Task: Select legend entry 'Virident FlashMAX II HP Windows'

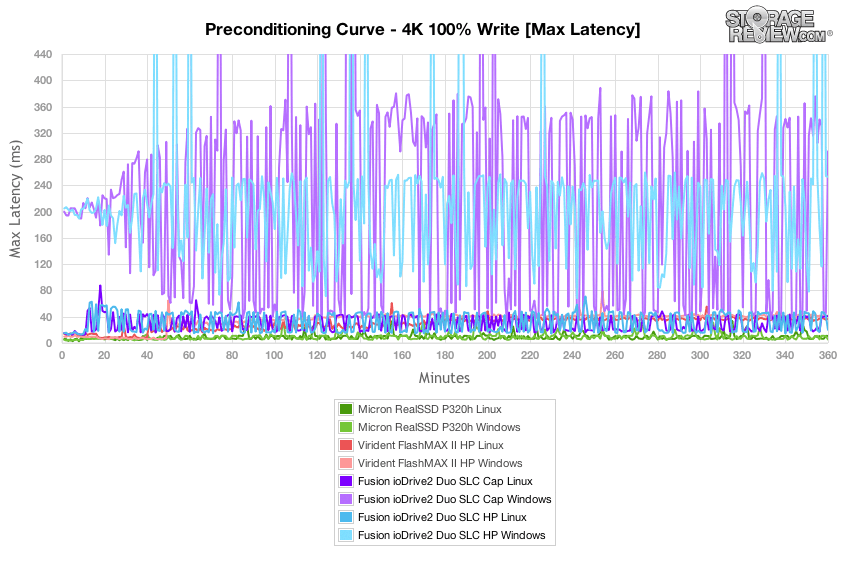Action: (440, 463)
